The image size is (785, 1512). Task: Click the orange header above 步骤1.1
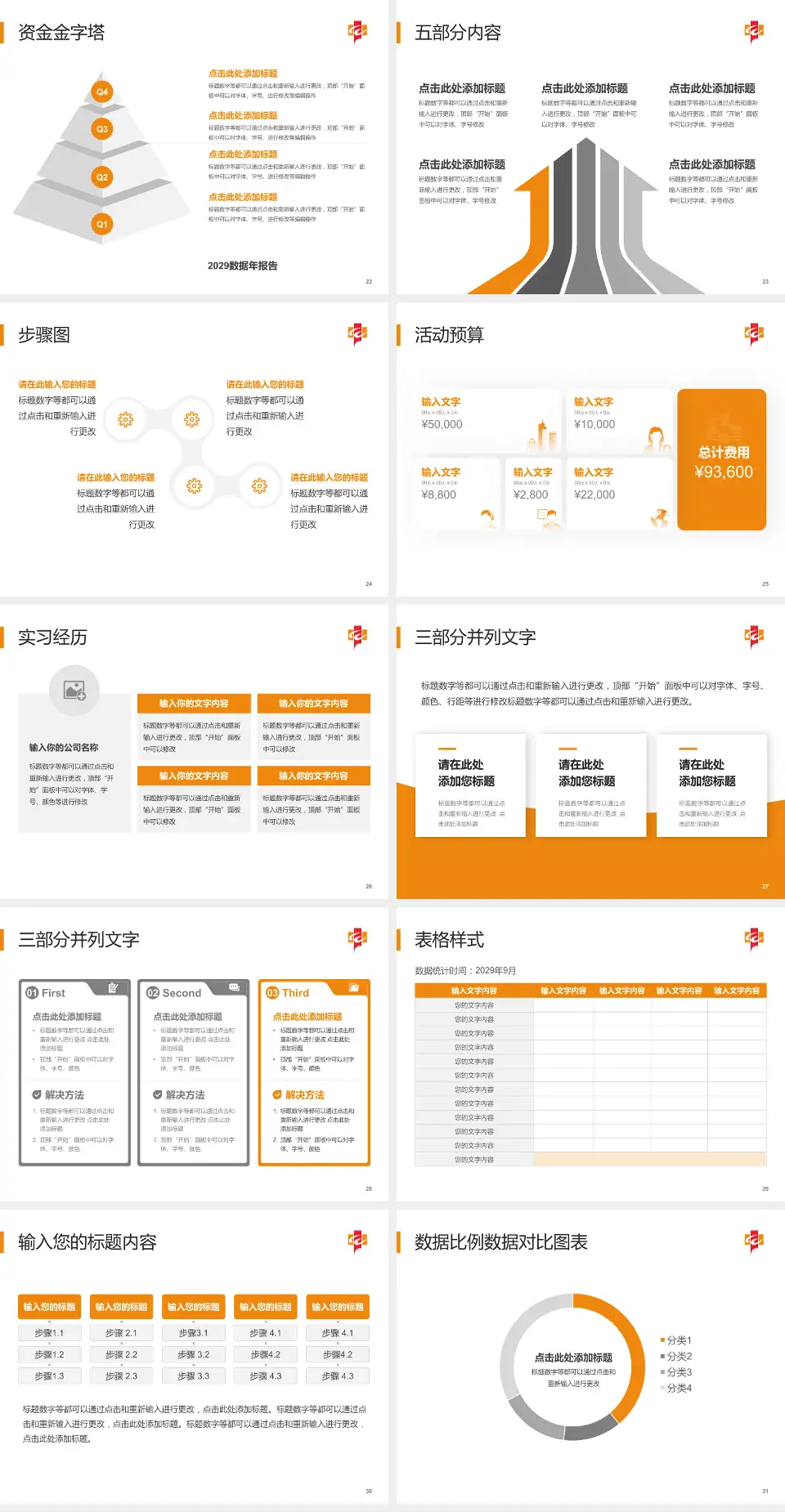click(49, 1307)
